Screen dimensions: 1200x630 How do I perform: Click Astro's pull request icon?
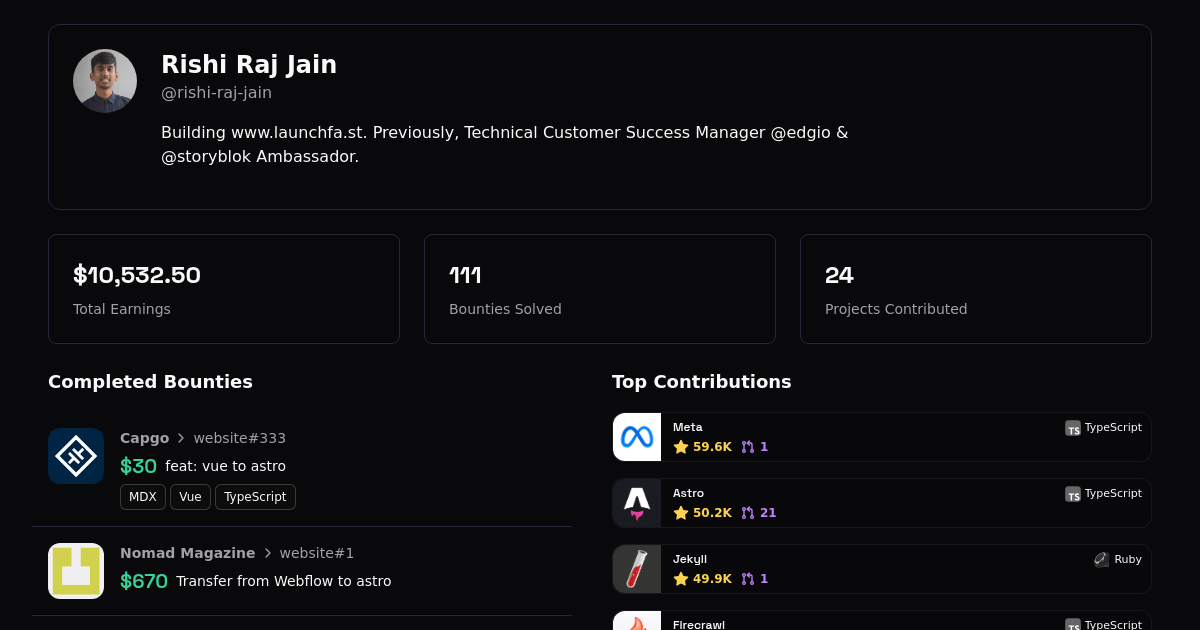748,513
